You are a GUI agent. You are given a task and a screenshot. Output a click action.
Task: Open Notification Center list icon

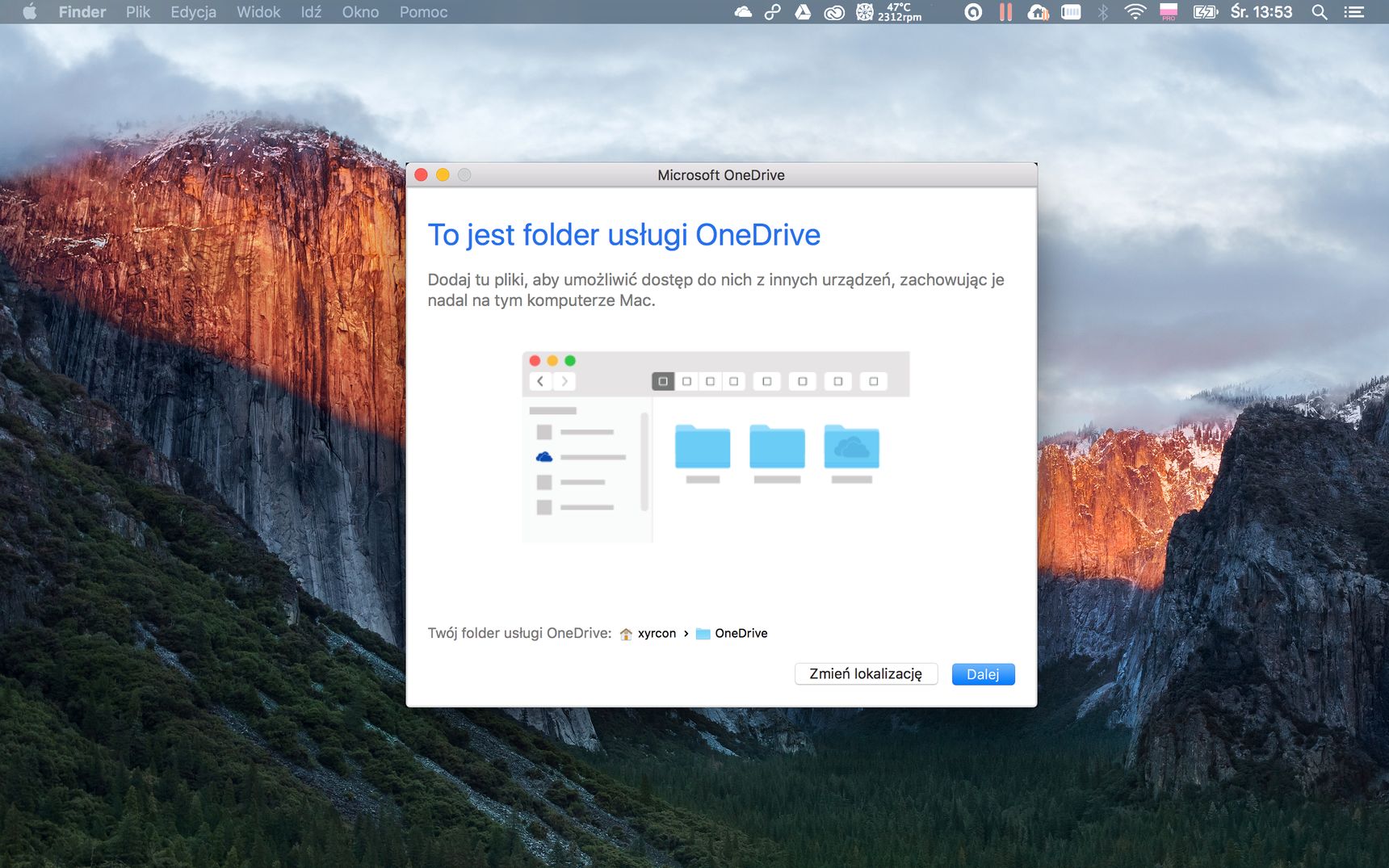(x=1354, y=12)
